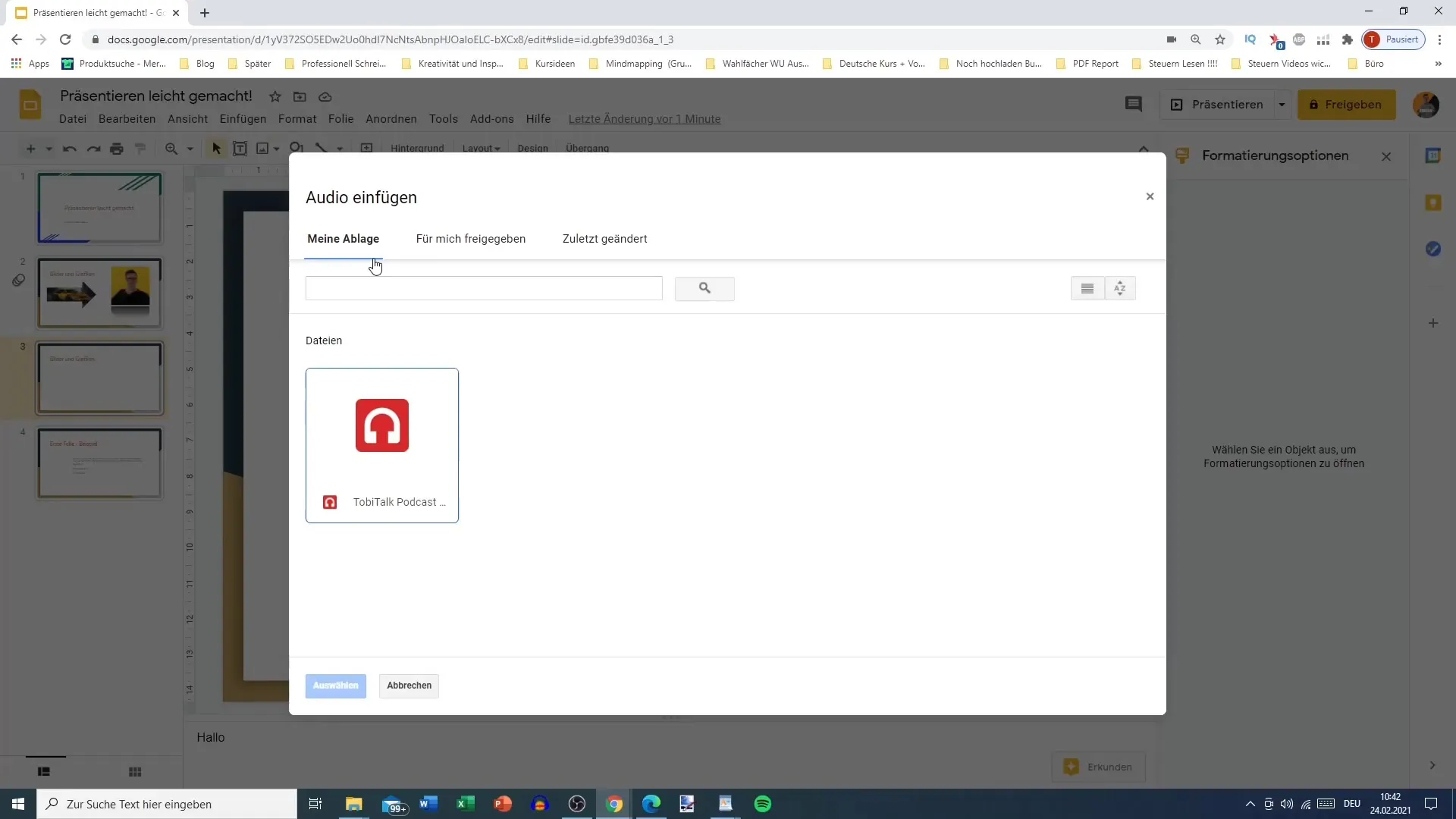Open the A-Z sort options button

1119,288
